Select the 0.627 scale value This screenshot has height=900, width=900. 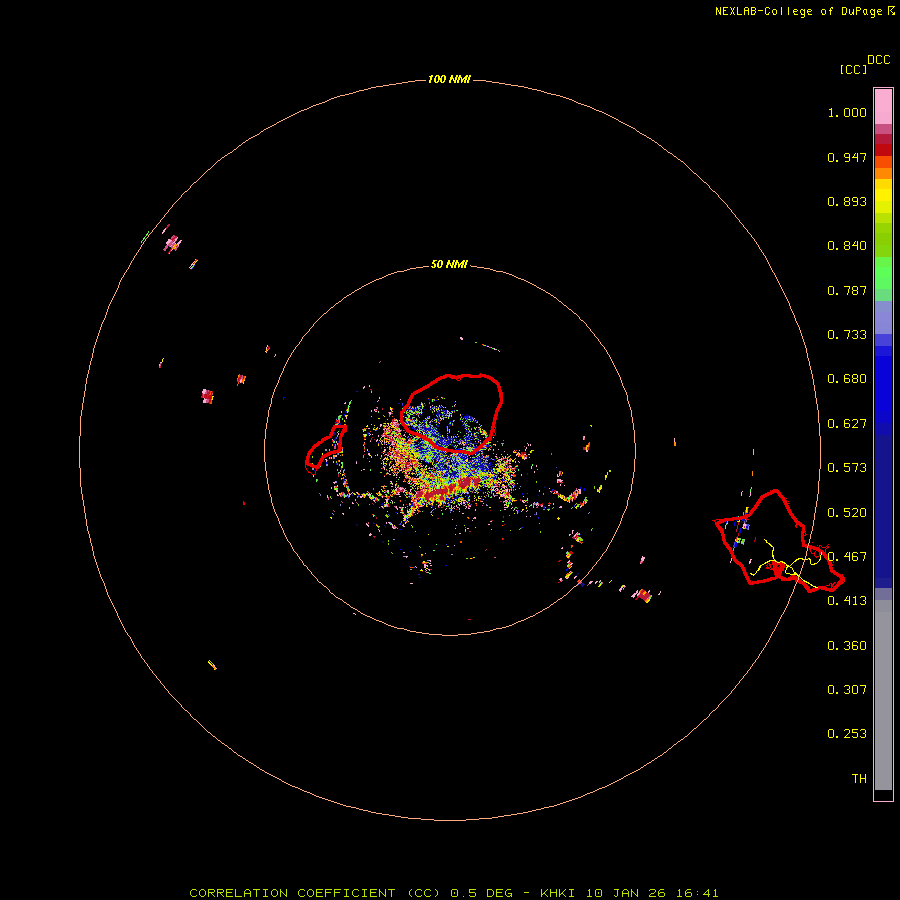847,424
